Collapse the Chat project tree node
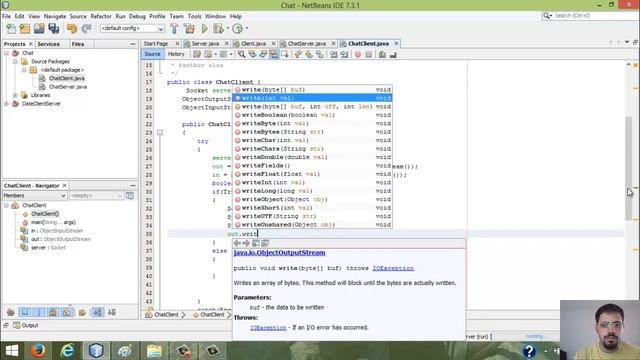The height and width of the screenshot is (360, 640). pyautogui.click(x=6, y=53)
